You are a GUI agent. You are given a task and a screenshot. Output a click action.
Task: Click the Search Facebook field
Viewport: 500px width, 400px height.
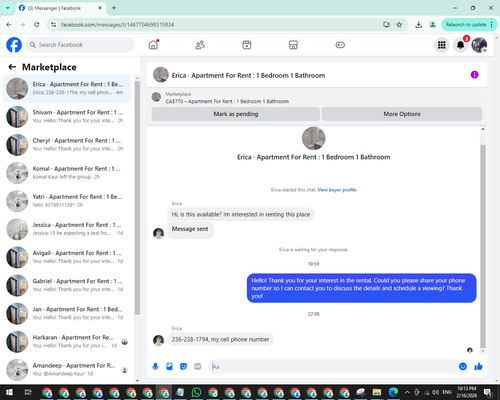pyautogui.click(x=80, y=45)
